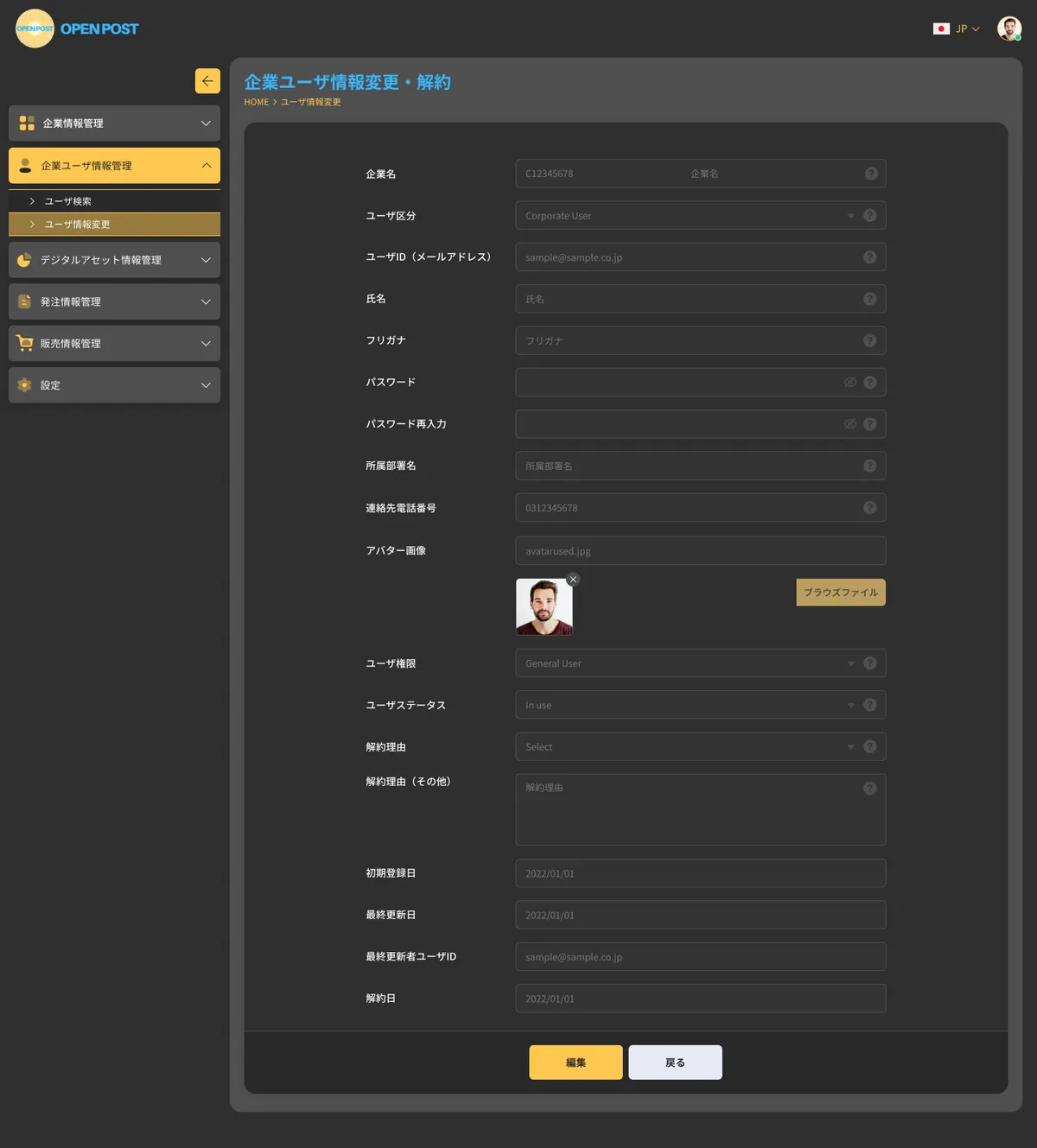Image resolution: width=1037 pixels, height=1148 pixels.
Task: Focus the 連絡先電話番号 input field
Action: coord(701,508)
